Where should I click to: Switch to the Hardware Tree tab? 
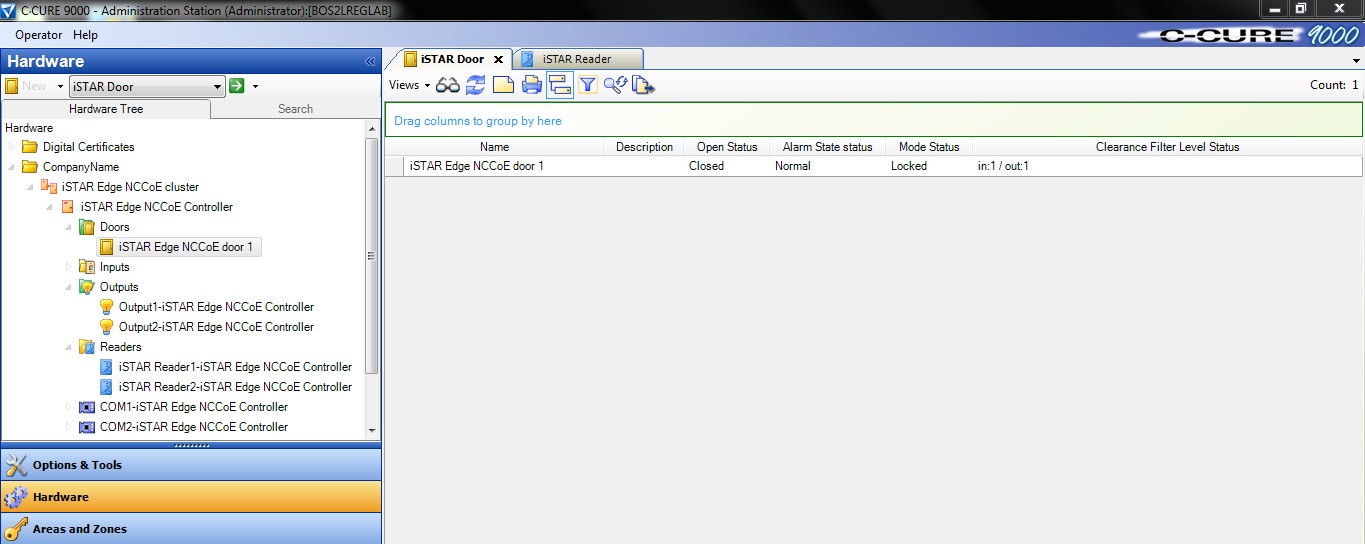coord(106,109)
